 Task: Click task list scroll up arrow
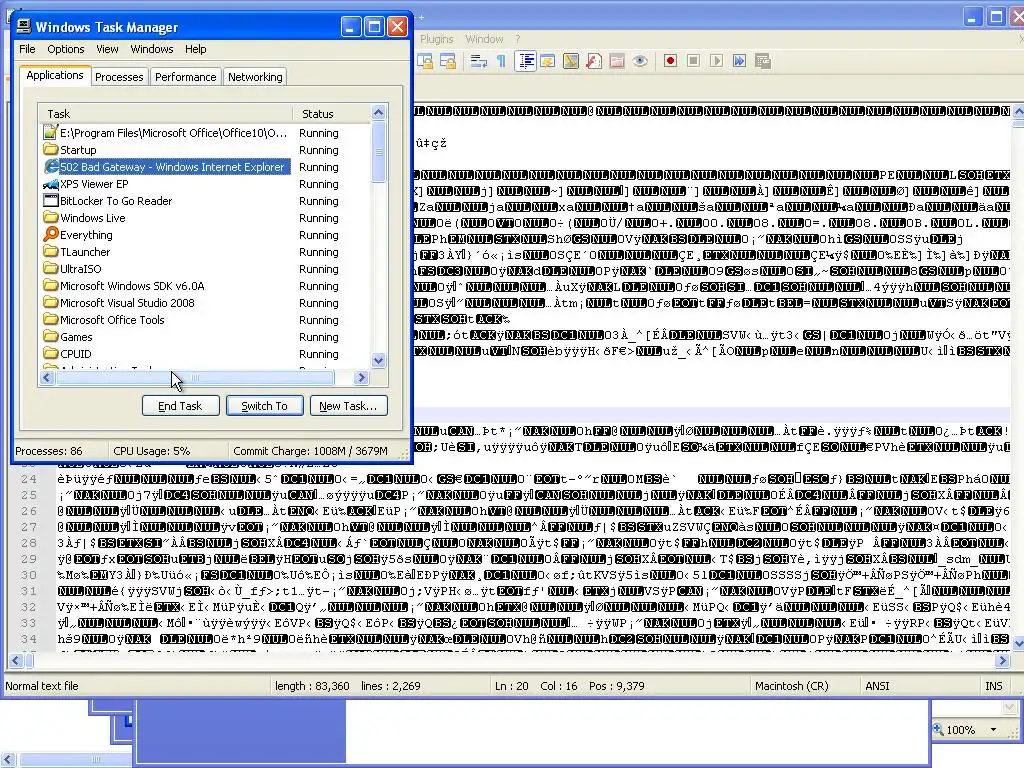(379, 112)
